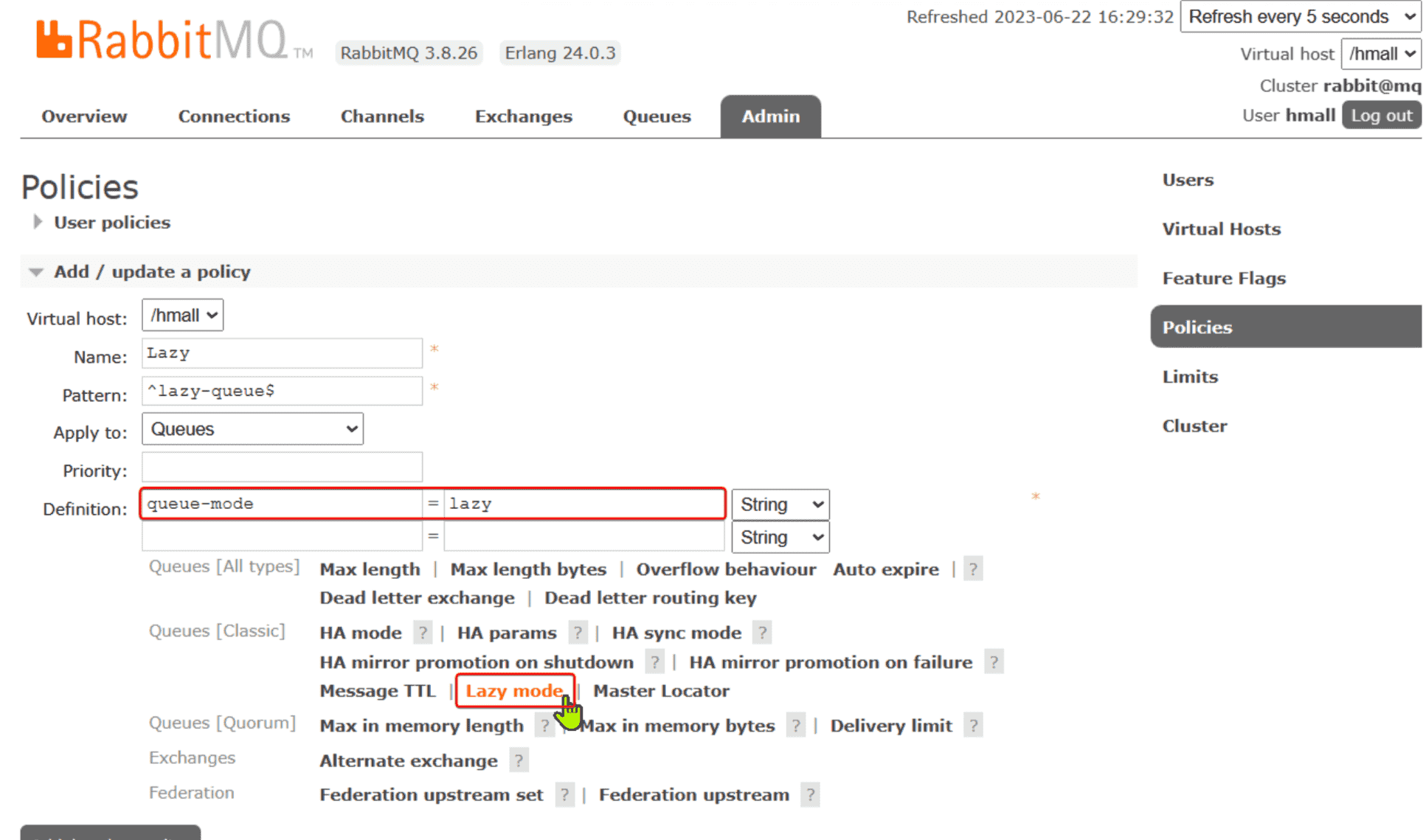Screen dimensions: 1423x840
Task: Click help icon beside Alternate exchange
Action: tap(519, 760)
